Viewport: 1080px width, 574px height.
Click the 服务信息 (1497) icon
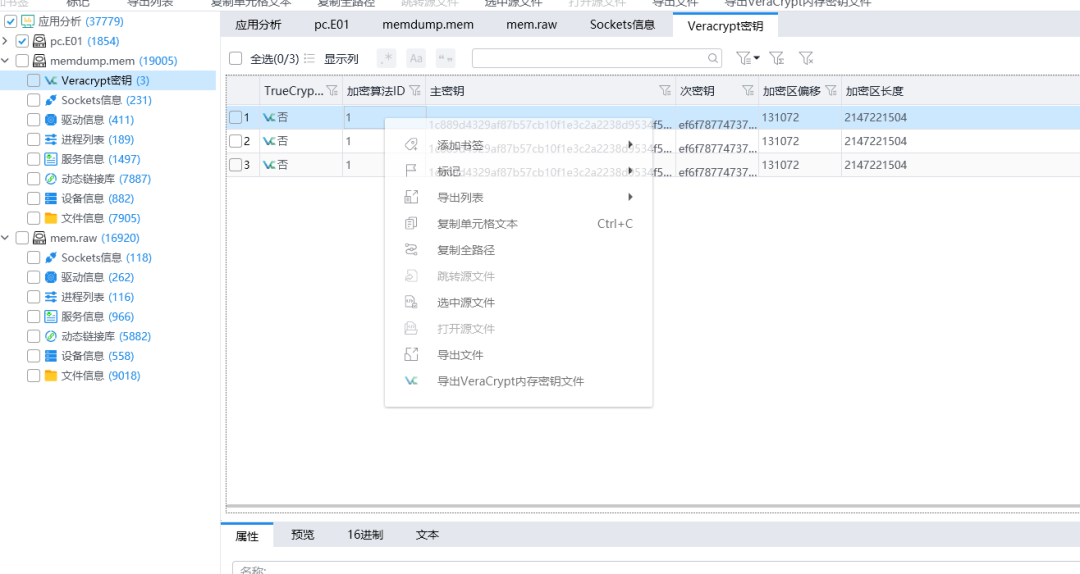click(50, 159)
